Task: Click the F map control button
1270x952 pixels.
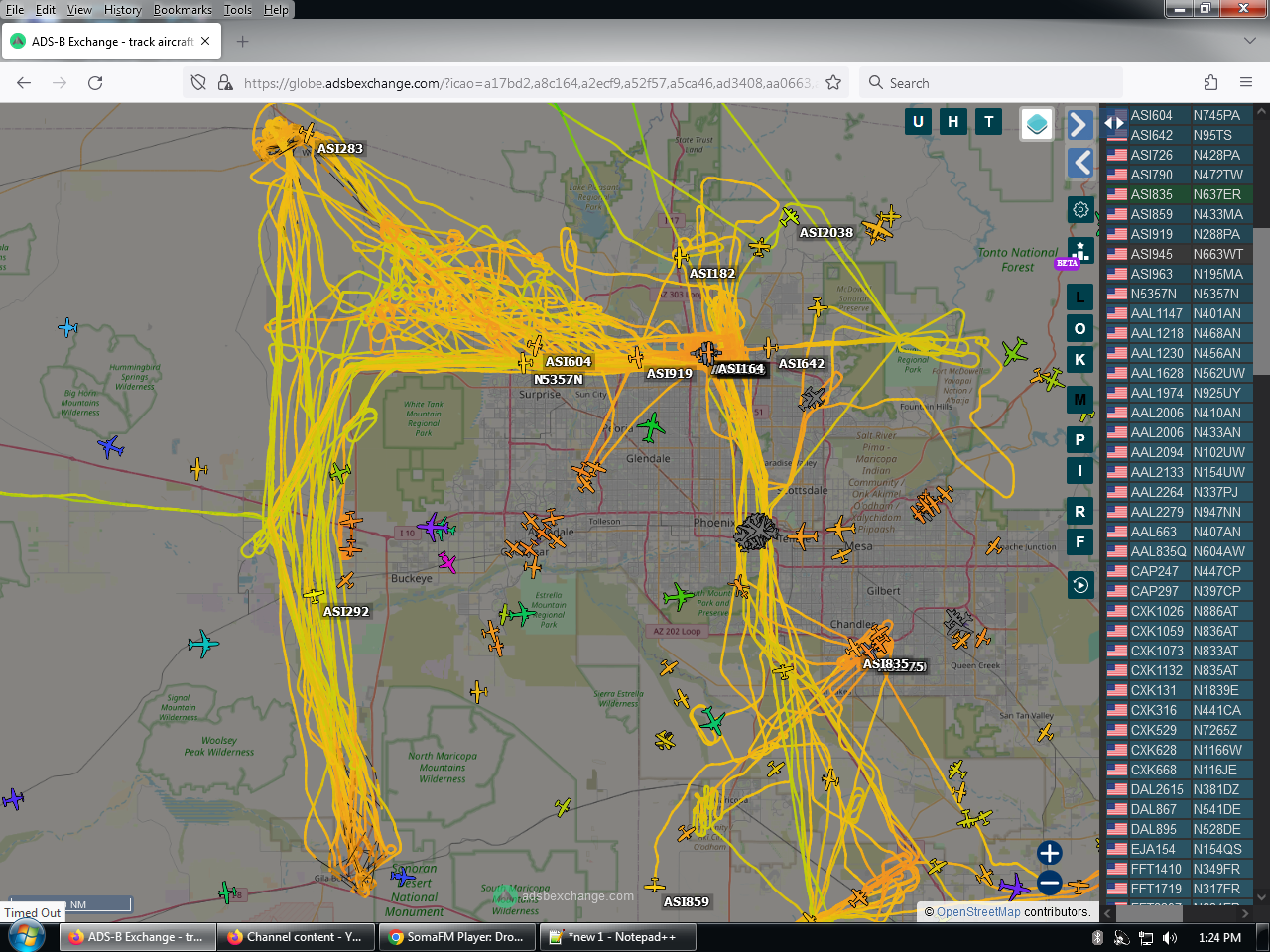Action: (x=1080, y=541)
